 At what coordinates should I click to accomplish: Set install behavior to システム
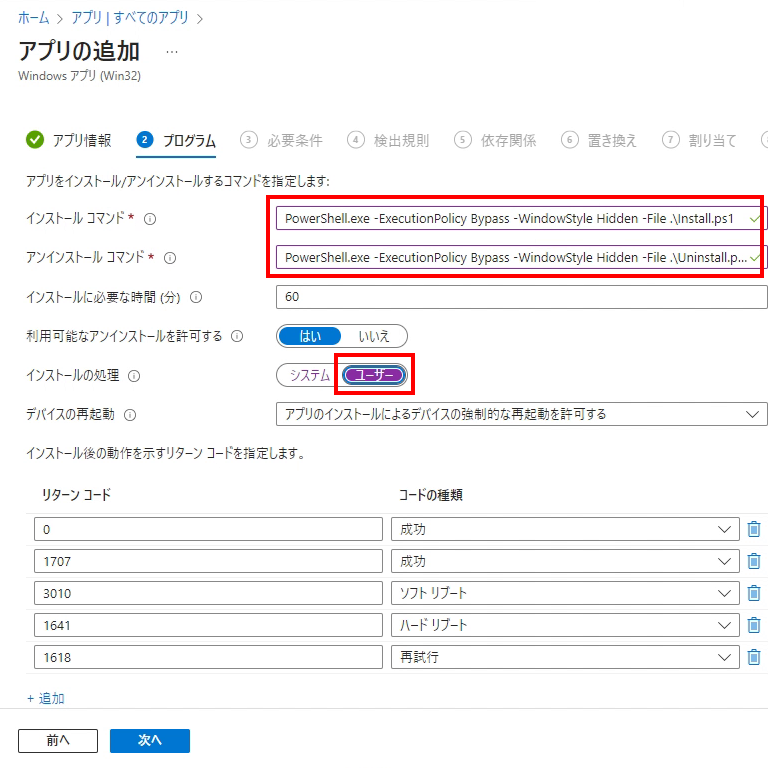click(310, 375)
